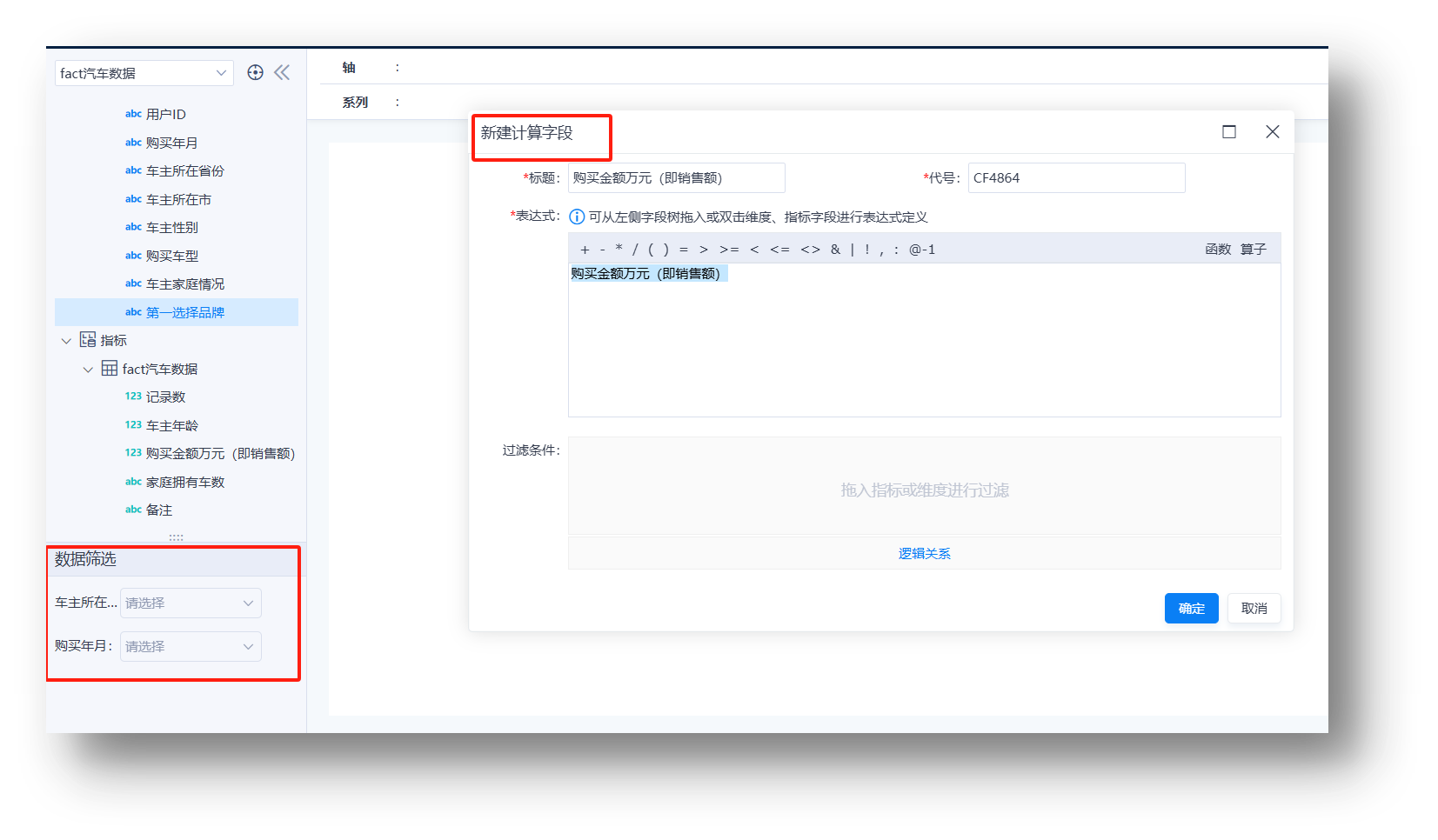The image size is (1438, 840).
Task: Open the fact汽车数据 dataset dropdown
Action: point(144,74)
